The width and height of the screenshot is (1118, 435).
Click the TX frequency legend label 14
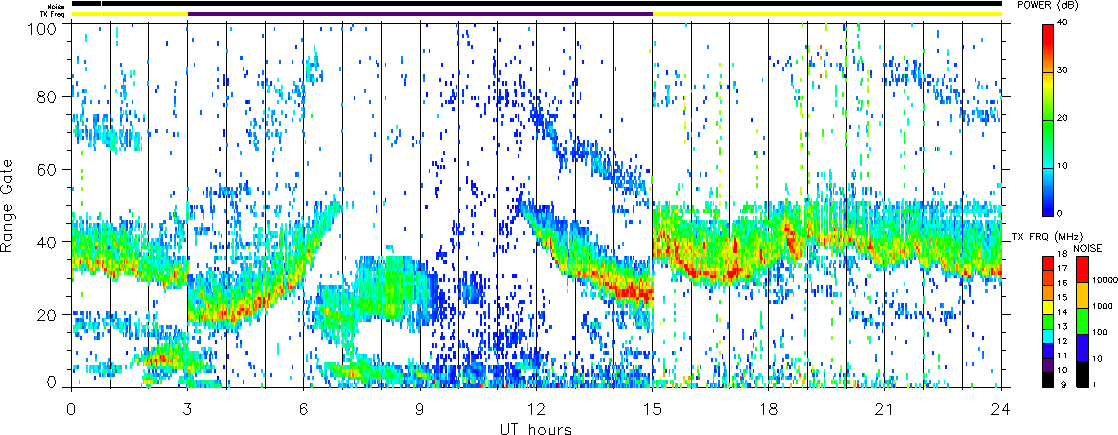pyautogui.click(x=1062, y=312)
